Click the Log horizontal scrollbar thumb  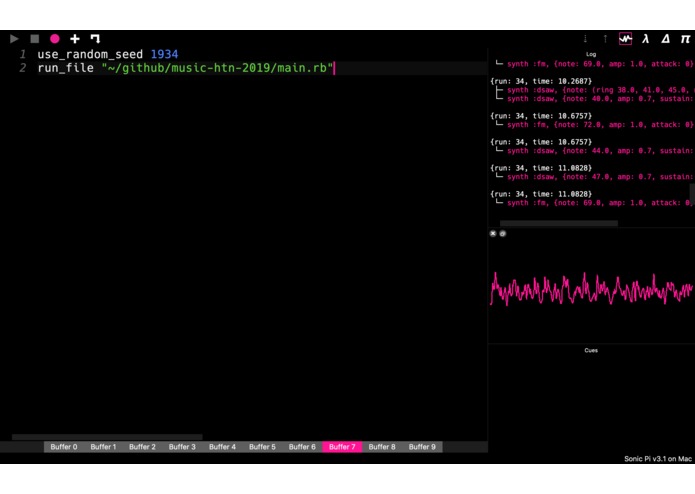558,223
